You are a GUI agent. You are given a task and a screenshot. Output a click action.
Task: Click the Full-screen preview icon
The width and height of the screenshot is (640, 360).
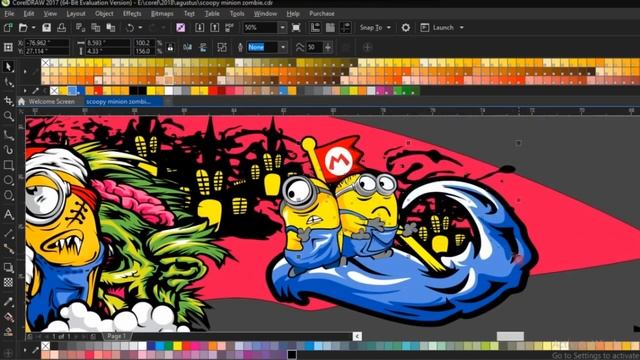click(296, 27)
